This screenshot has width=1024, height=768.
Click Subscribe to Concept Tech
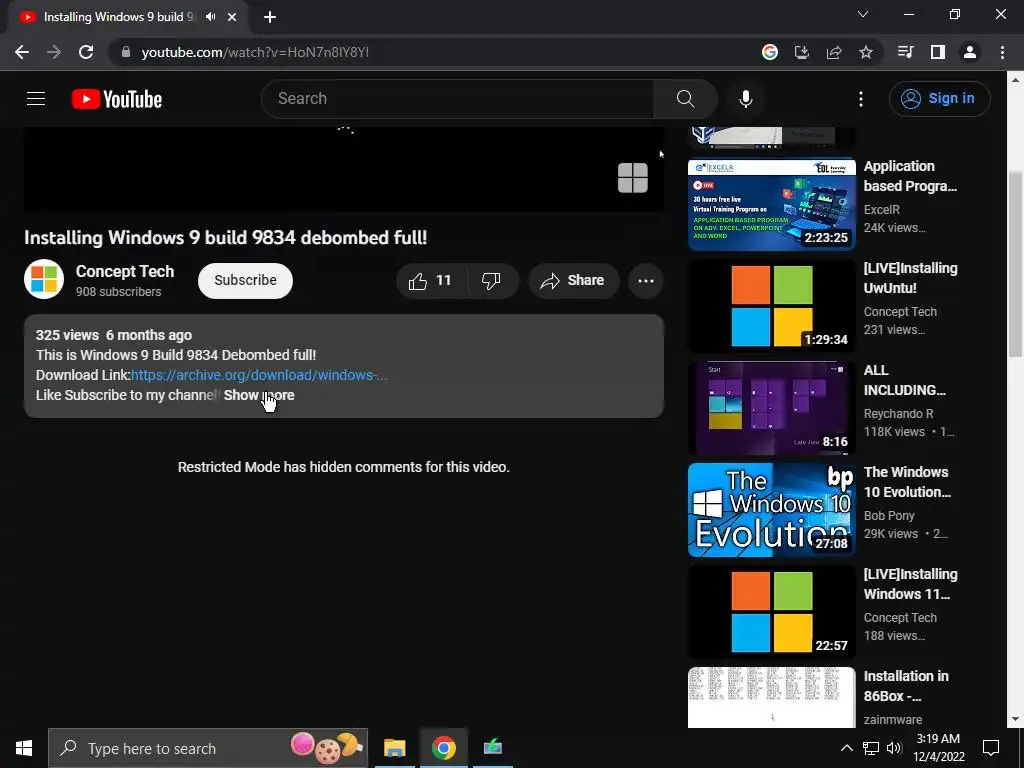(x=246, y=281)
